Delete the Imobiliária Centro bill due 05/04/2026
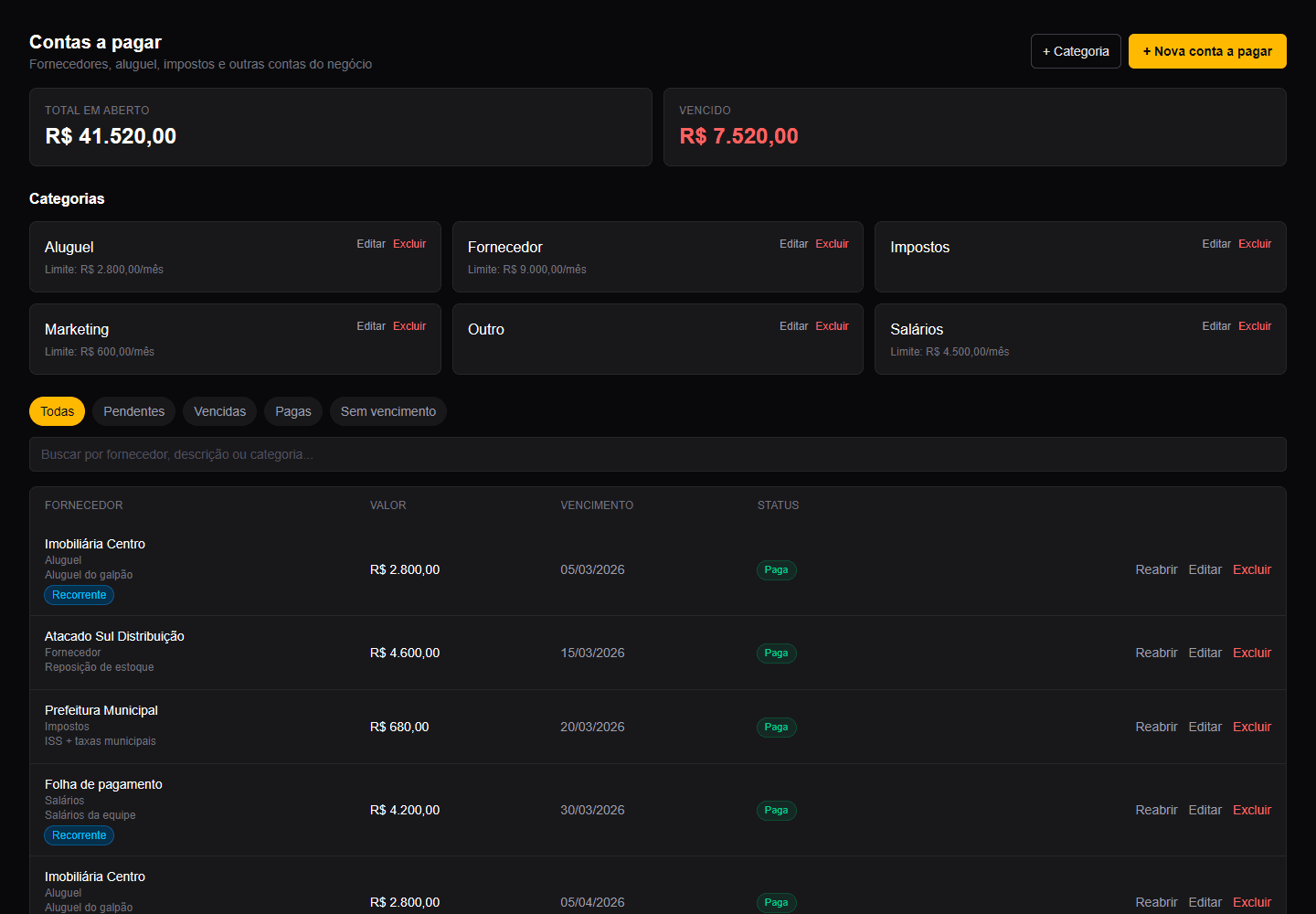 [x=1252, y=902]
